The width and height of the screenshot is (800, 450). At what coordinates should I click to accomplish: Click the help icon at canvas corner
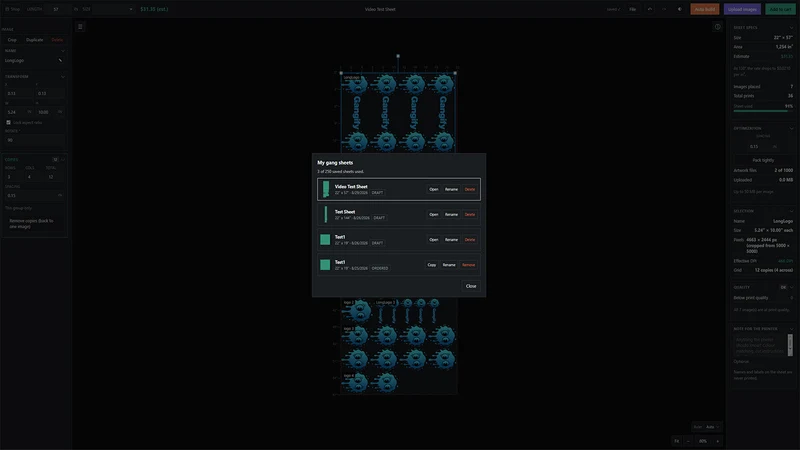pos(717,27)
